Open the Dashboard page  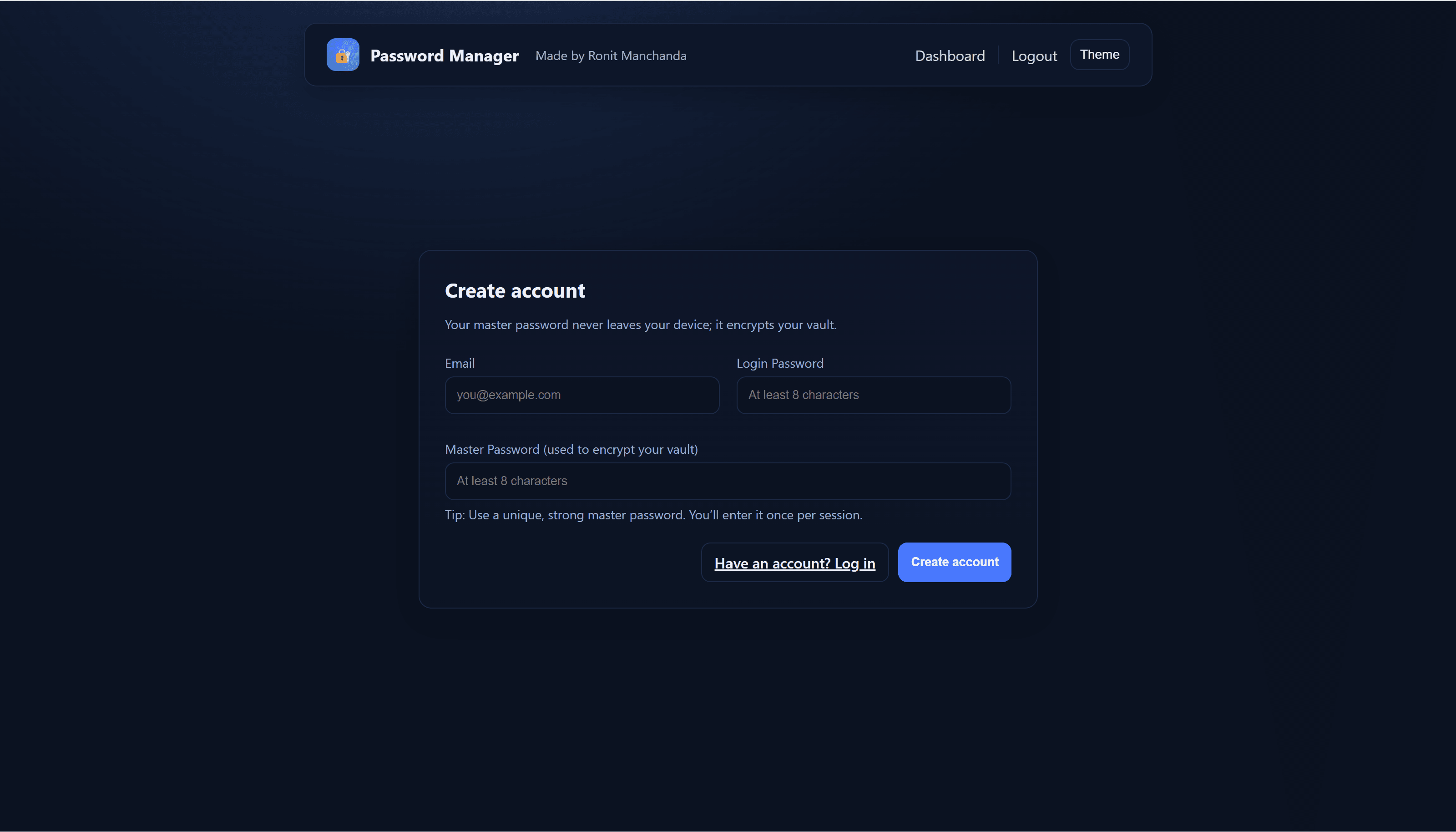pyautogui.click(x=950, y=56)
